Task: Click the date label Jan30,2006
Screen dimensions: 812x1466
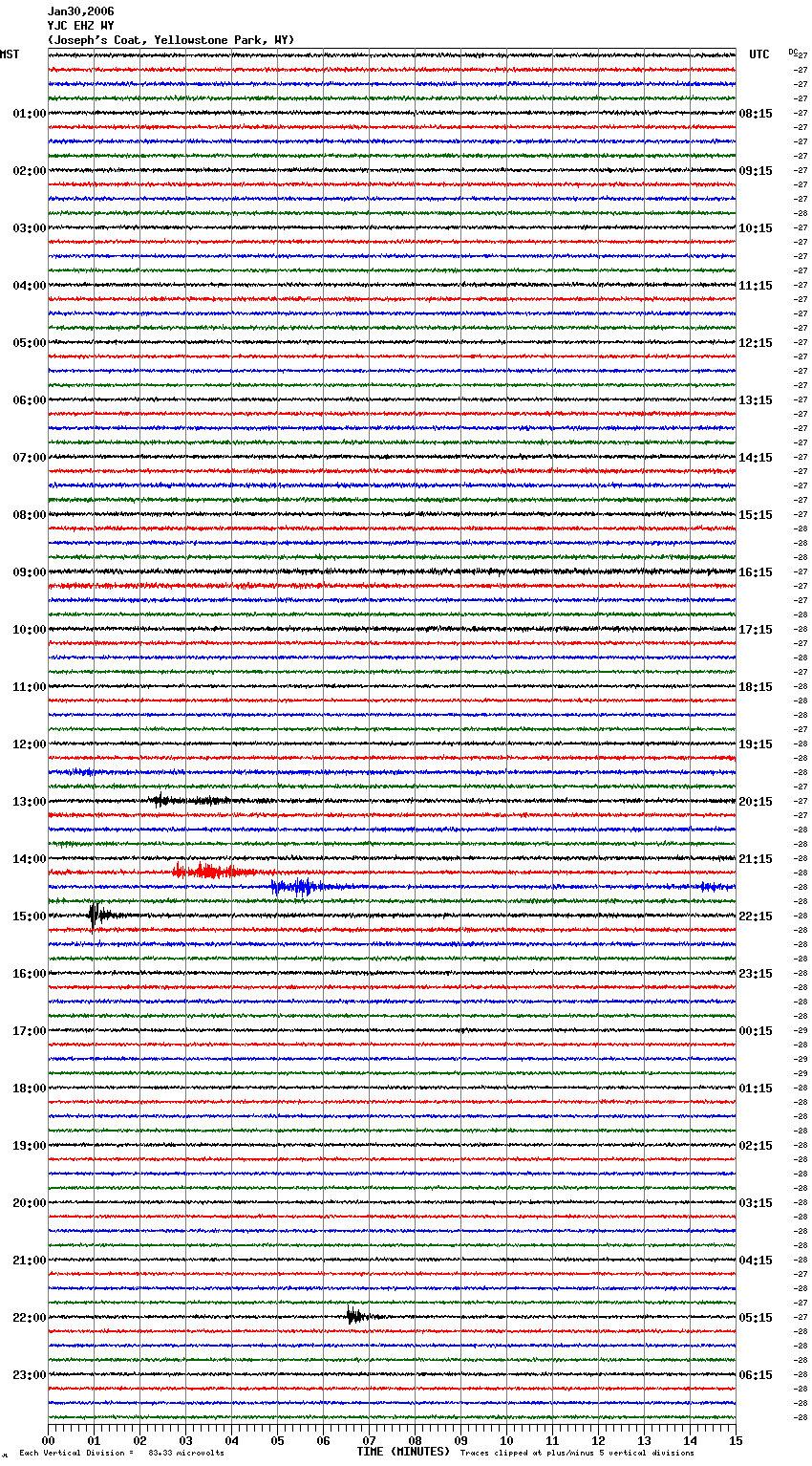Action: click(x=80, y=11)
